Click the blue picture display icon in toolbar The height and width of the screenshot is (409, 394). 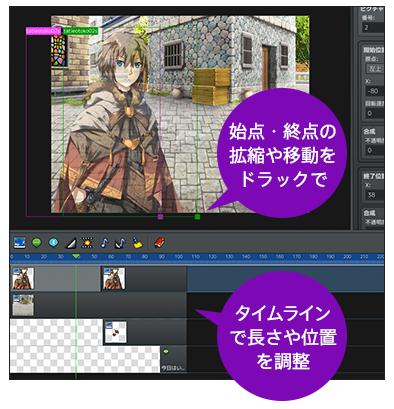pos(20,243)
